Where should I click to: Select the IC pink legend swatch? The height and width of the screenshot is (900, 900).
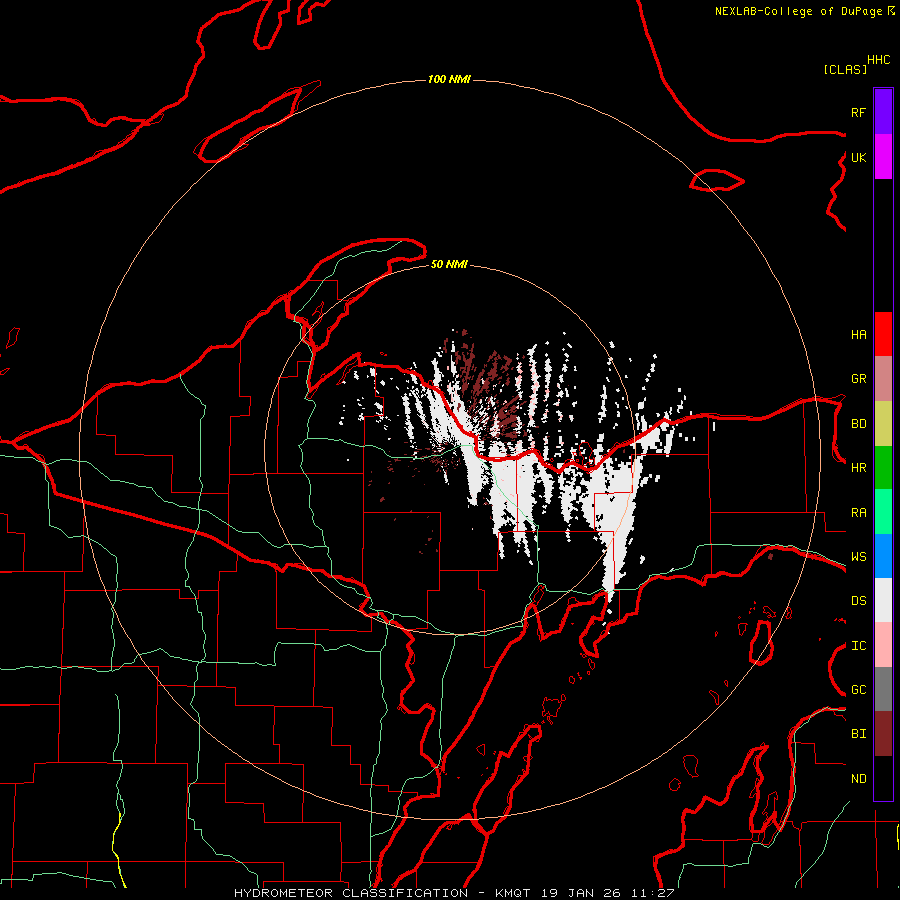(x=883, y=645)
